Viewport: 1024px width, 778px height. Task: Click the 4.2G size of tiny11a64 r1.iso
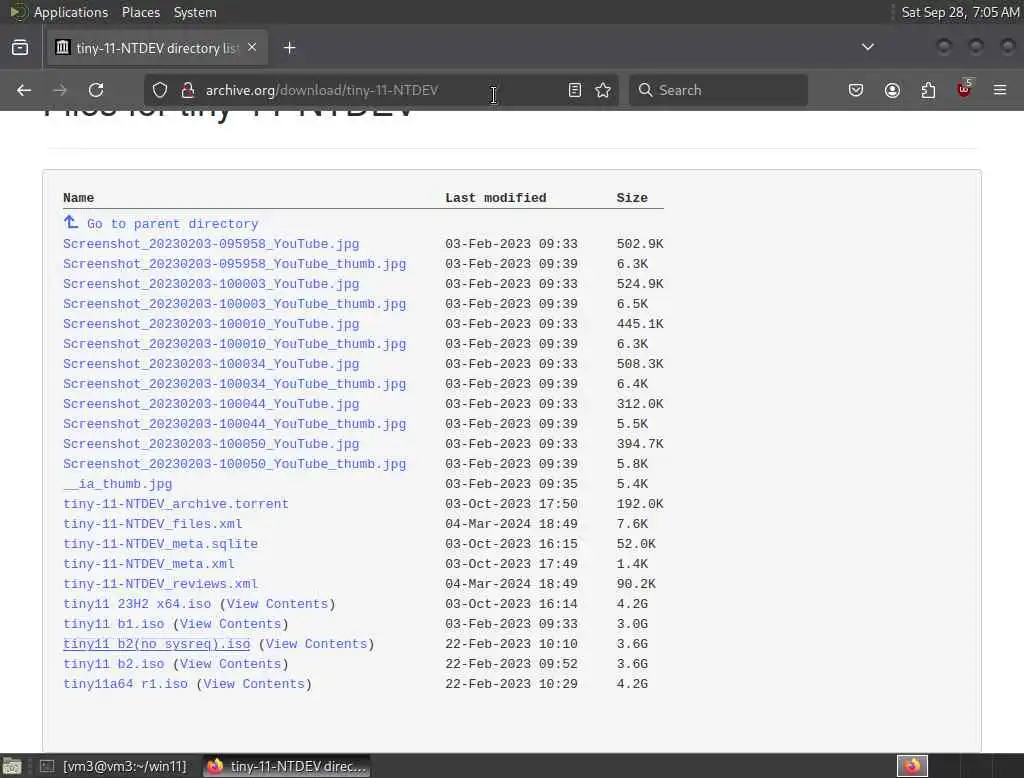pyautogui.click(x=632, y=684)
